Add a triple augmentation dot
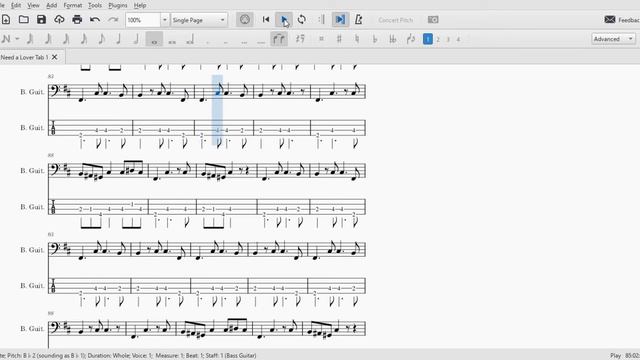 [x=244, y=41]
